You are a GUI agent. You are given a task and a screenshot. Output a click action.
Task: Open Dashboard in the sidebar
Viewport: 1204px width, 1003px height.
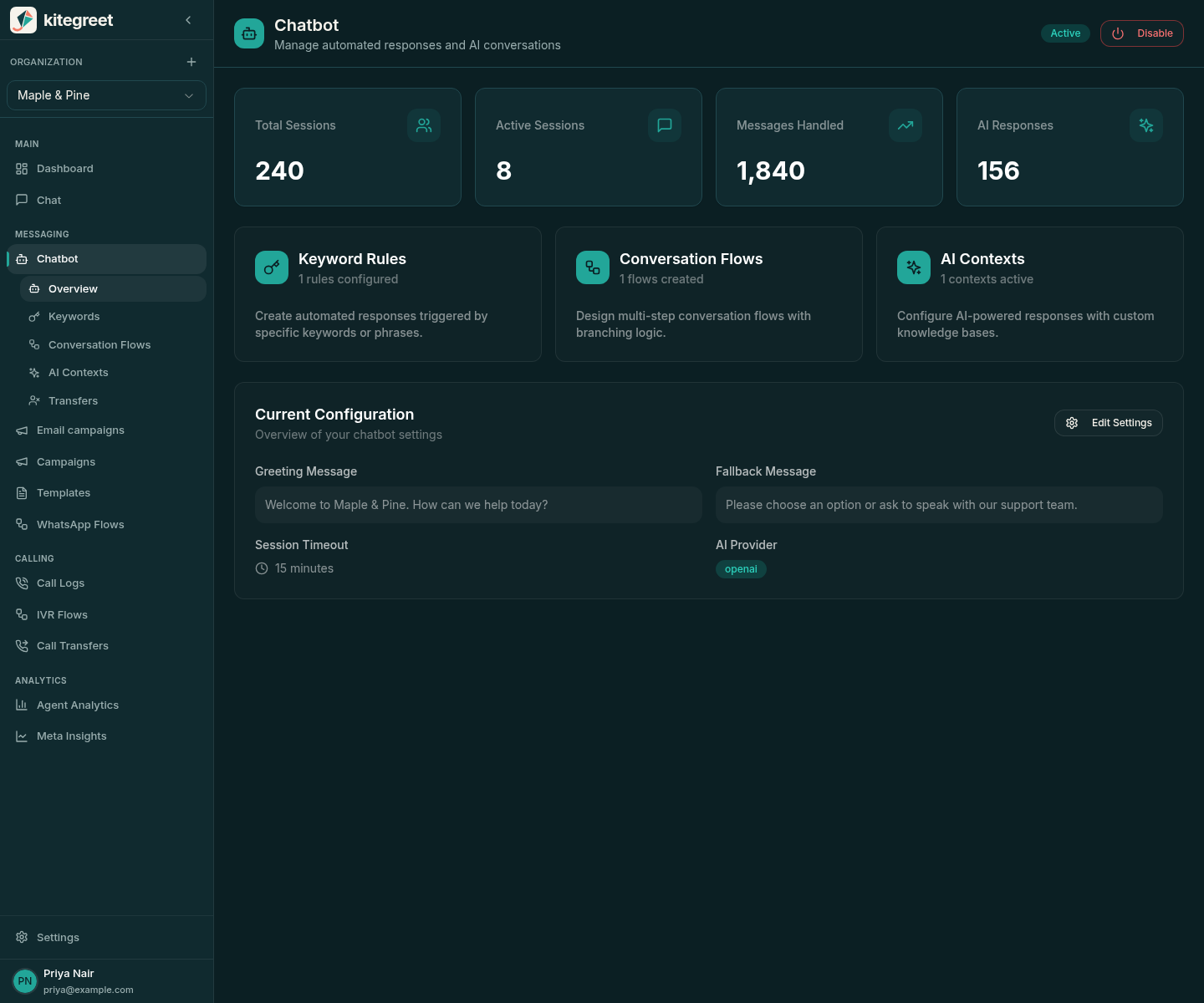click(x=106, y=169)
